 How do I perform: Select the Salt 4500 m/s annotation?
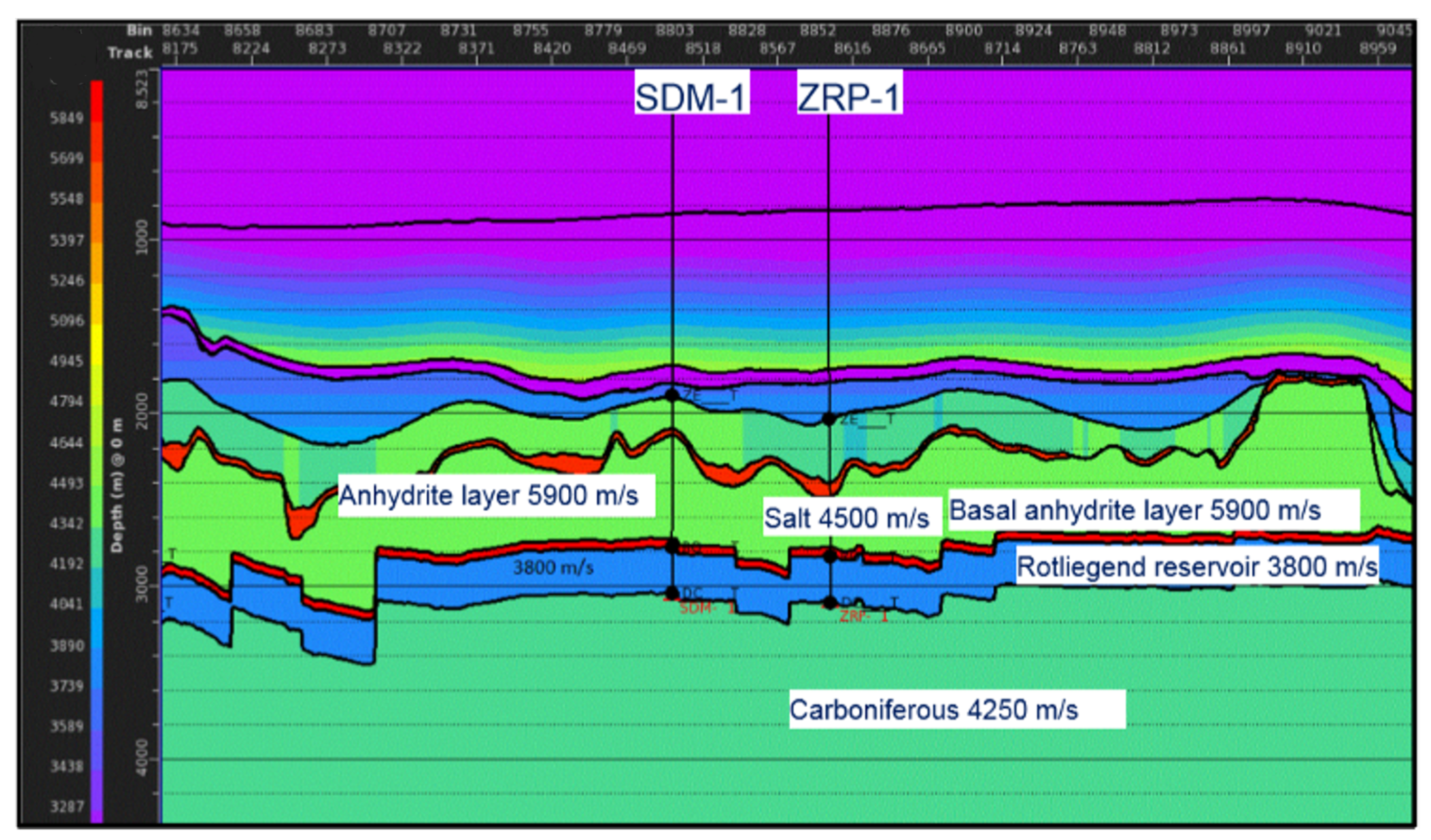(x=846, y=518)
